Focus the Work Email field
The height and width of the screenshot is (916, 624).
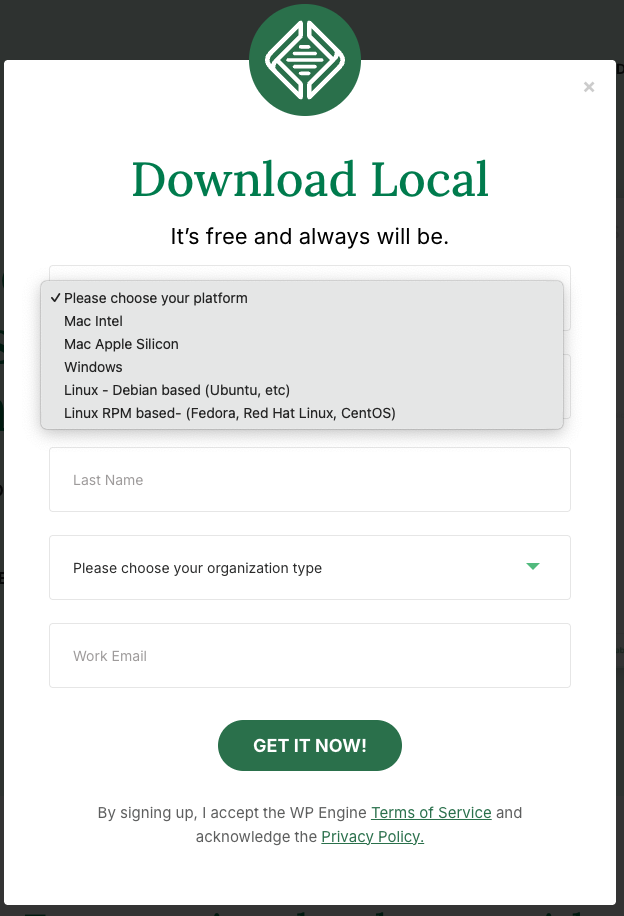[x=310, y=655]
